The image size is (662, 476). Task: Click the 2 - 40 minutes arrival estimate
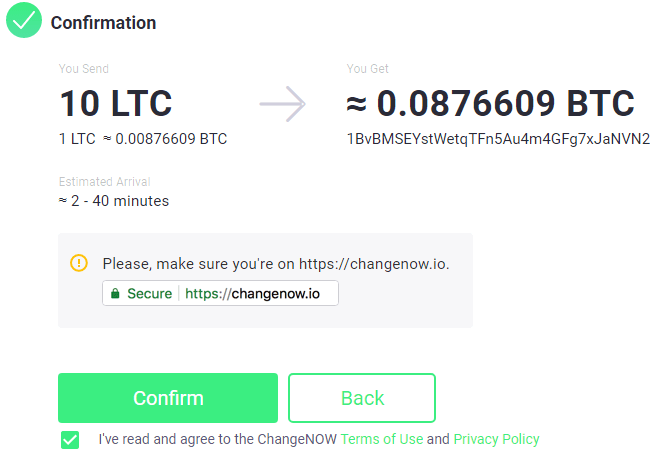[x=113, y=201]
